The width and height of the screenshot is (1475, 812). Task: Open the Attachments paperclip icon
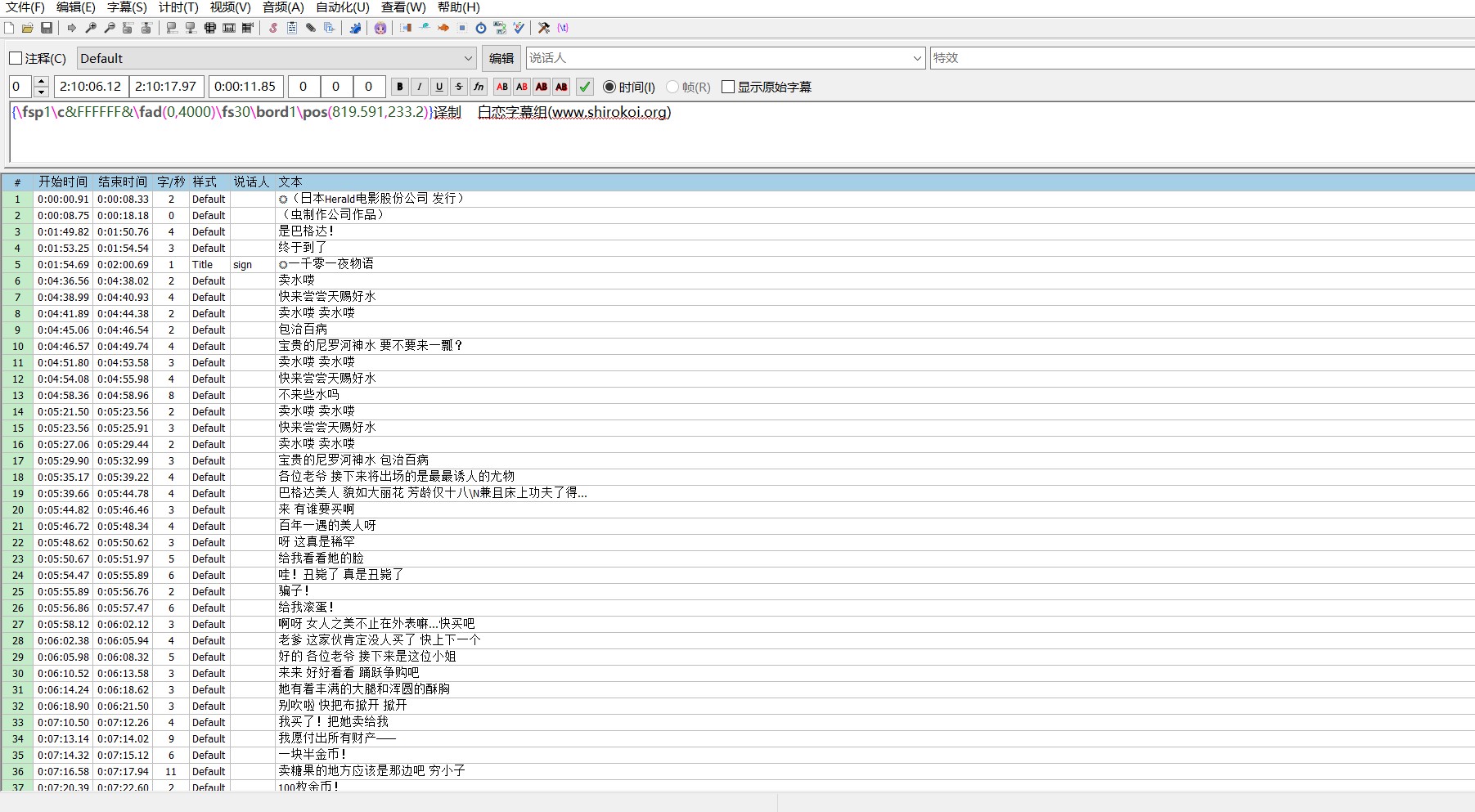pos(311,28)
